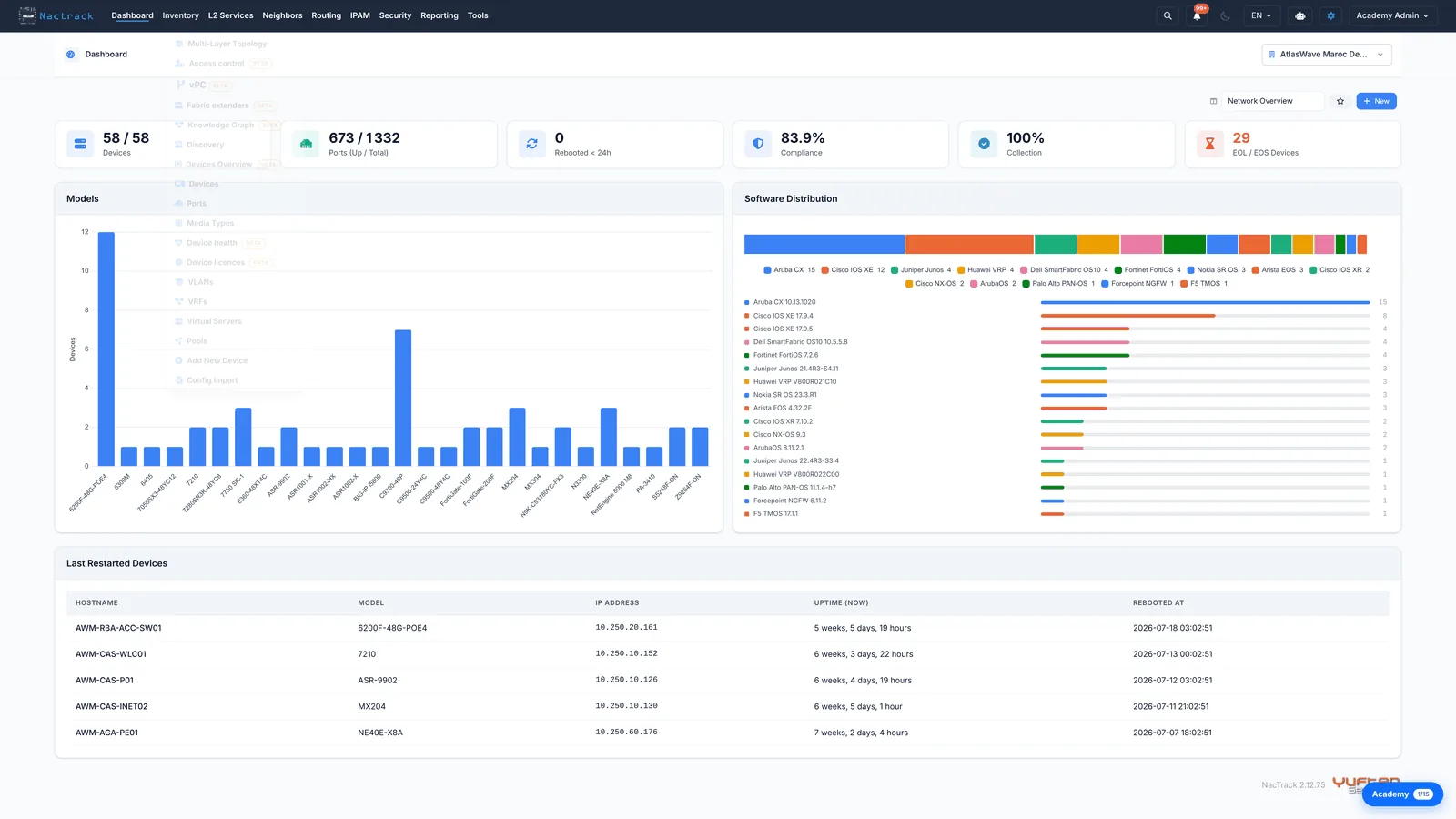The image size is (1456, 819).
Task: Click the EOL / EOS hourglass icon
Action: pos(1210,144)
